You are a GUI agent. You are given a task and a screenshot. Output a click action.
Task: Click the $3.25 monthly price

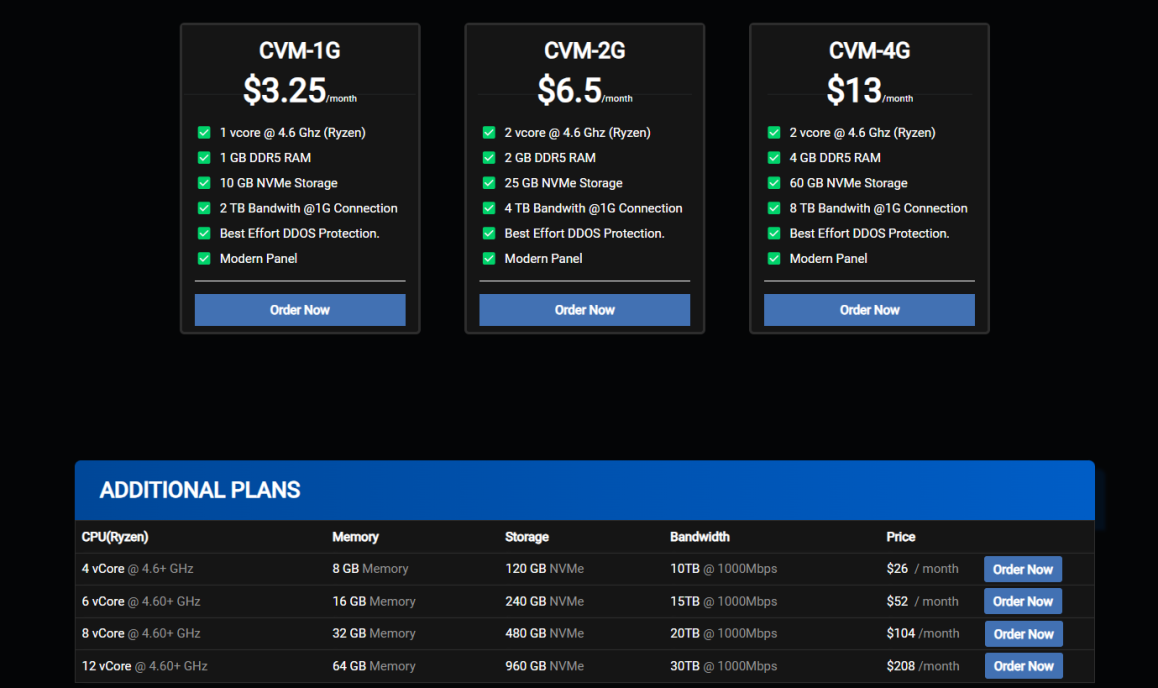(x=300, y=90)
